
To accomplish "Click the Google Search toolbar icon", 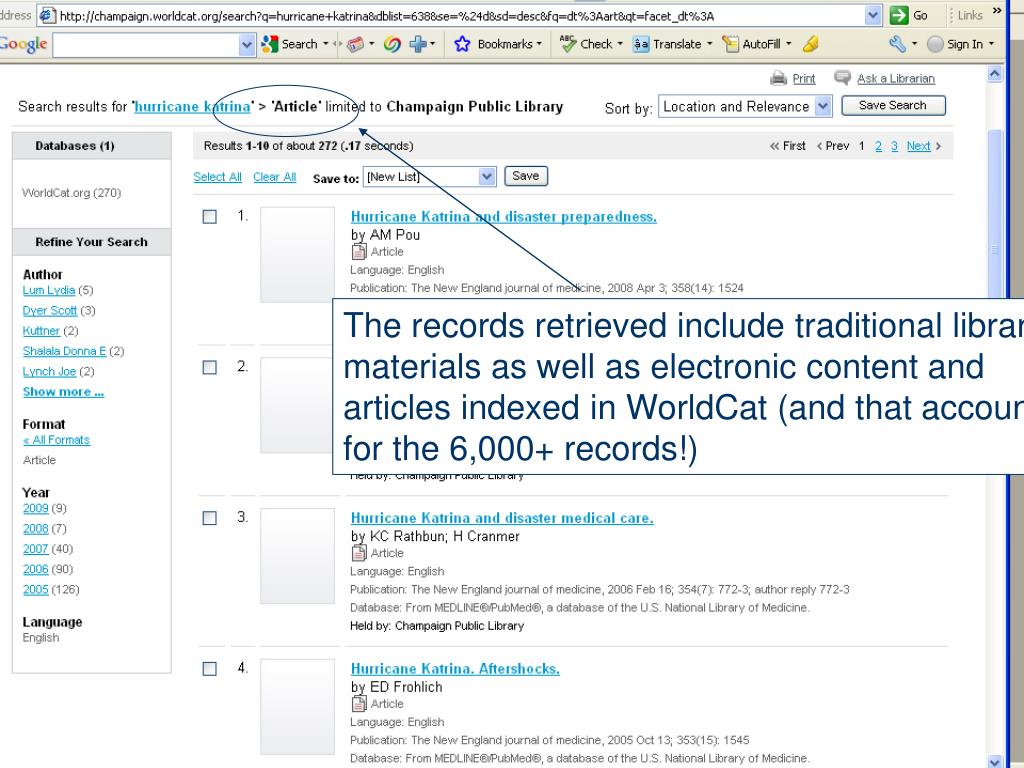I will point(270,44).
